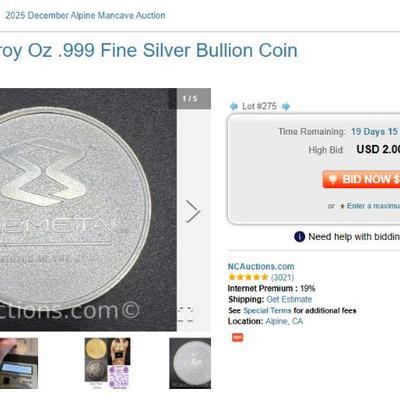Advance gallery with the next image chevron

point(193,211)
